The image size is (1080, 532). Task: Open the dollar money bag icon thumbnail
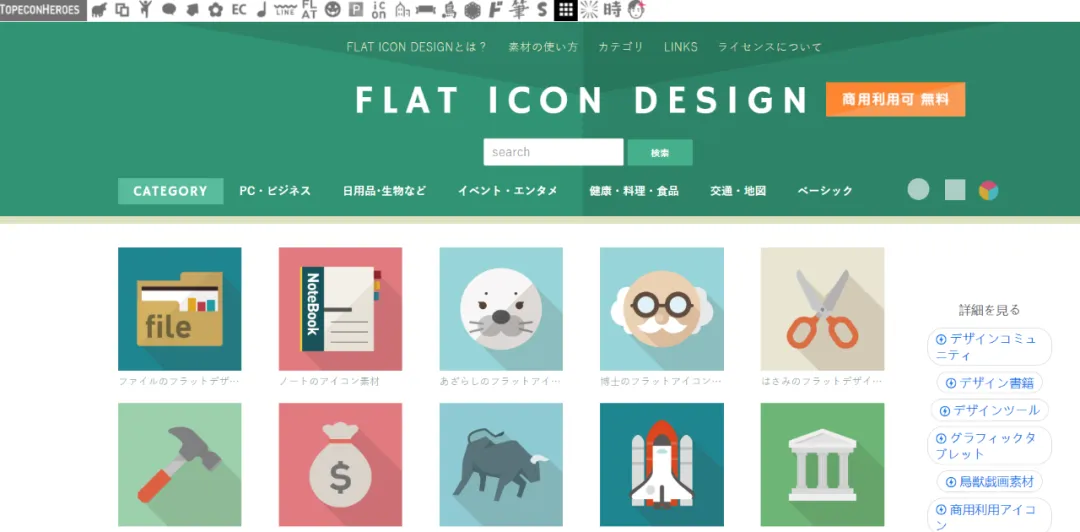pos(340,464)
